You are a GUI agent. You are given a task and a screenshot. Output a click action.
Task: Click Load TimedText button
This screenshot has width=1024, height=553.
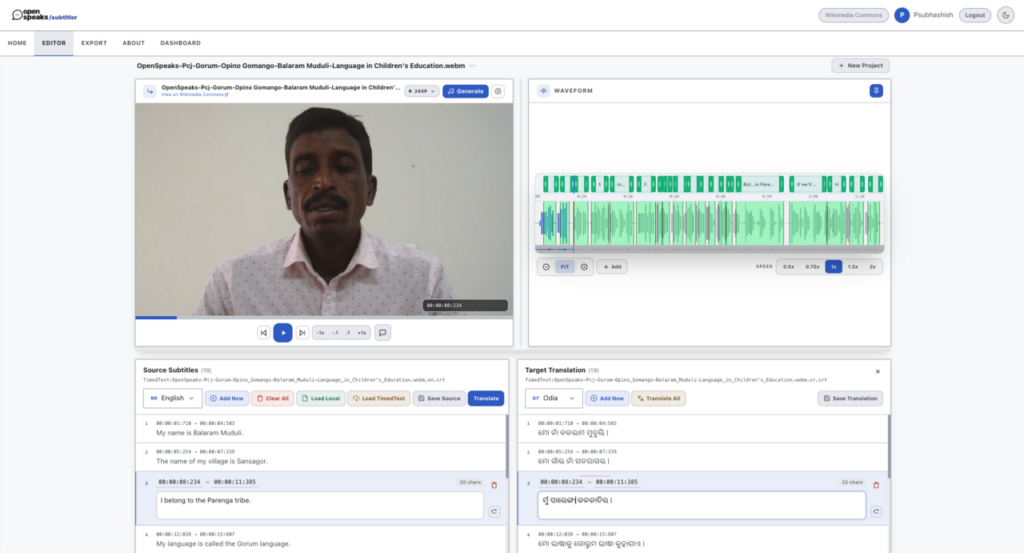click(379, 398)
